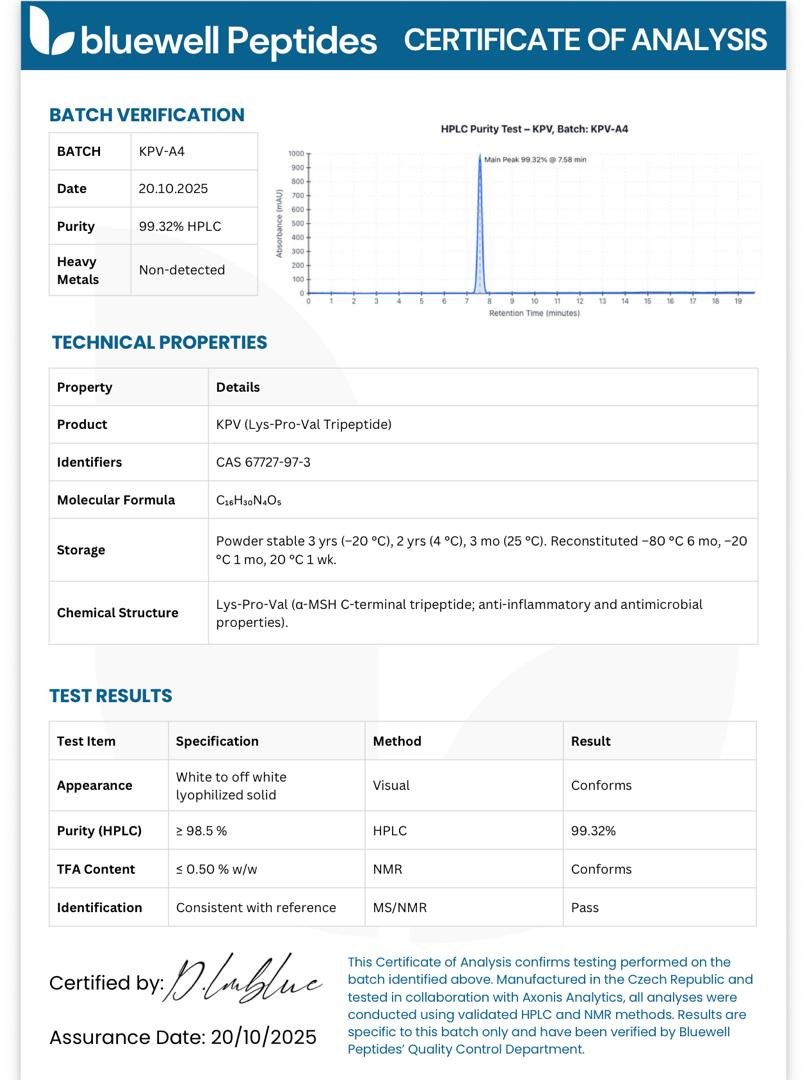Screen dimensions: 807x1080
Task: Click the main peak of the HPLC chromatogram
Action: tap(480, 224)
